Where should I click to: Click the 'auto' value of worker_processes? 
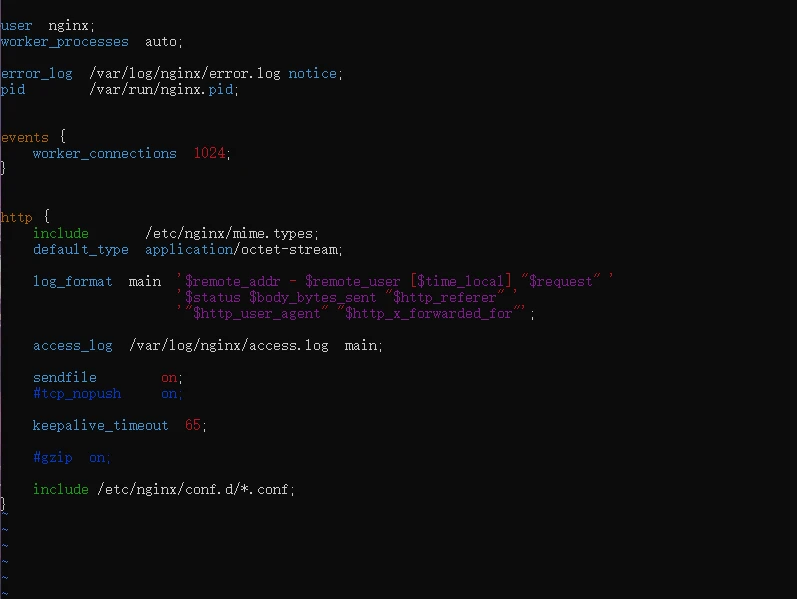pos(161,42)
